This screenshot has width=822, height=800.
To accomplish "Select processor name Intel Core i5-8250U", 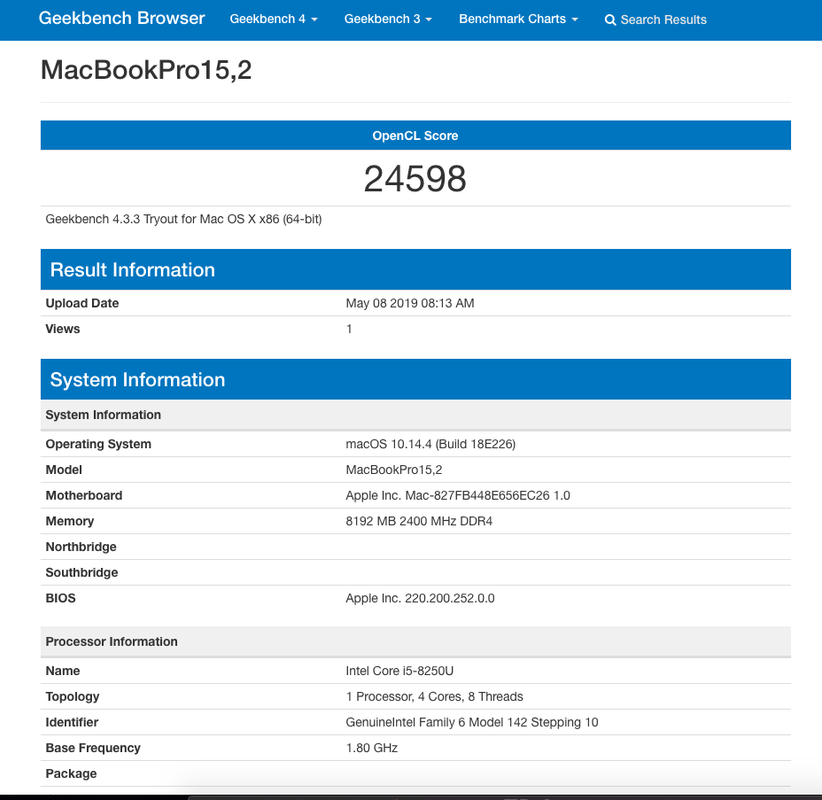I will [399, 671].
